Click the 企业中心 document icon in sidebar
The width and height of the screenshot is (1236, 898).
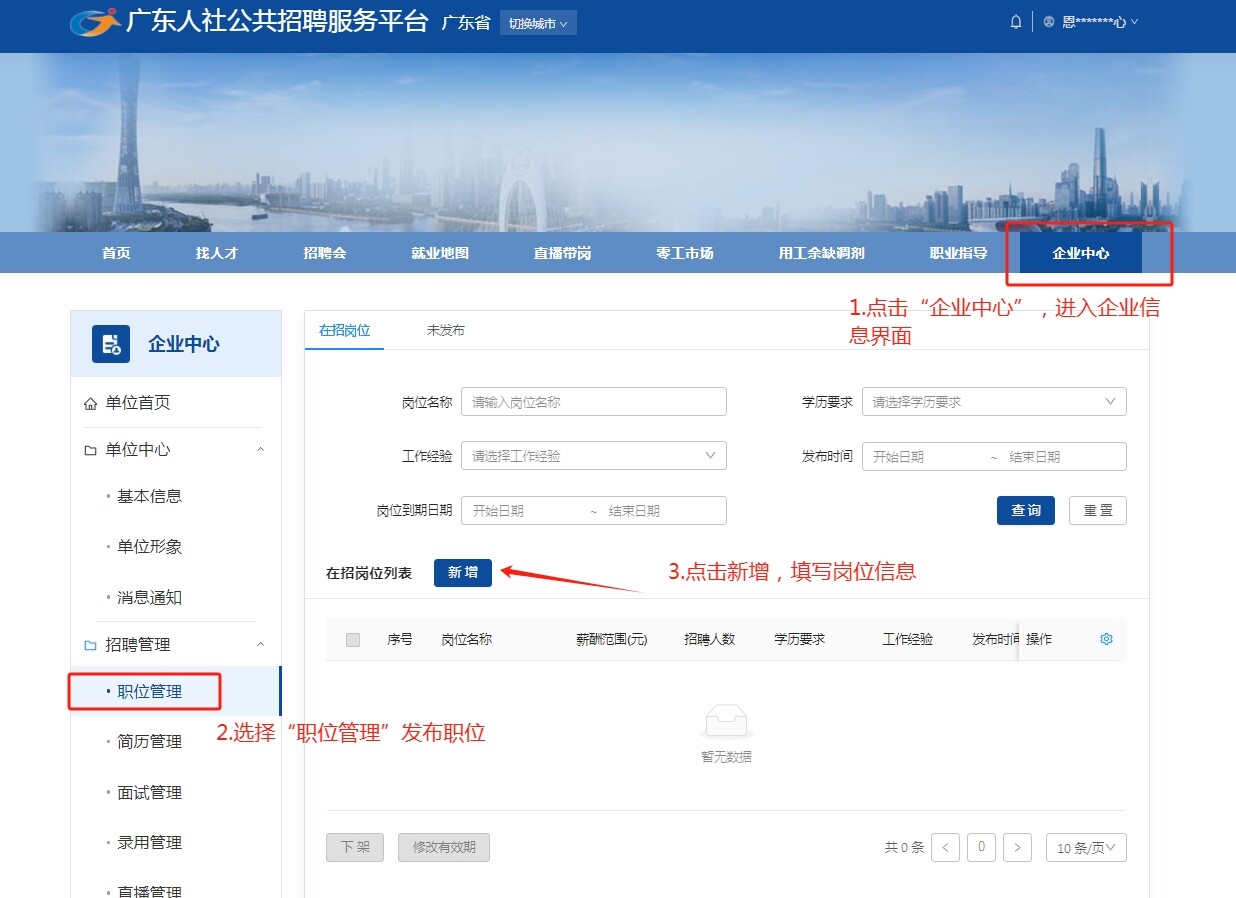point(111,344)
